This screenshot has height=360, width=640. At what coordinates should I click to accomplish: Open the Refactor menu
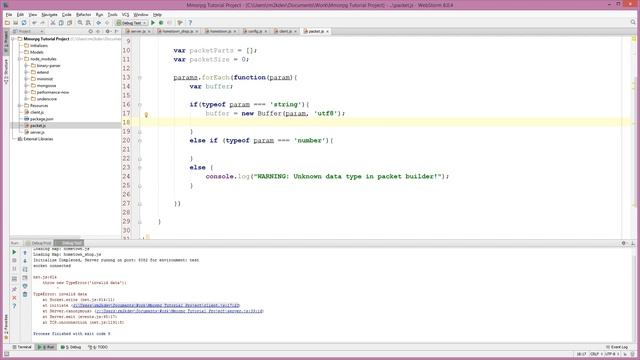tap(83, 15)
